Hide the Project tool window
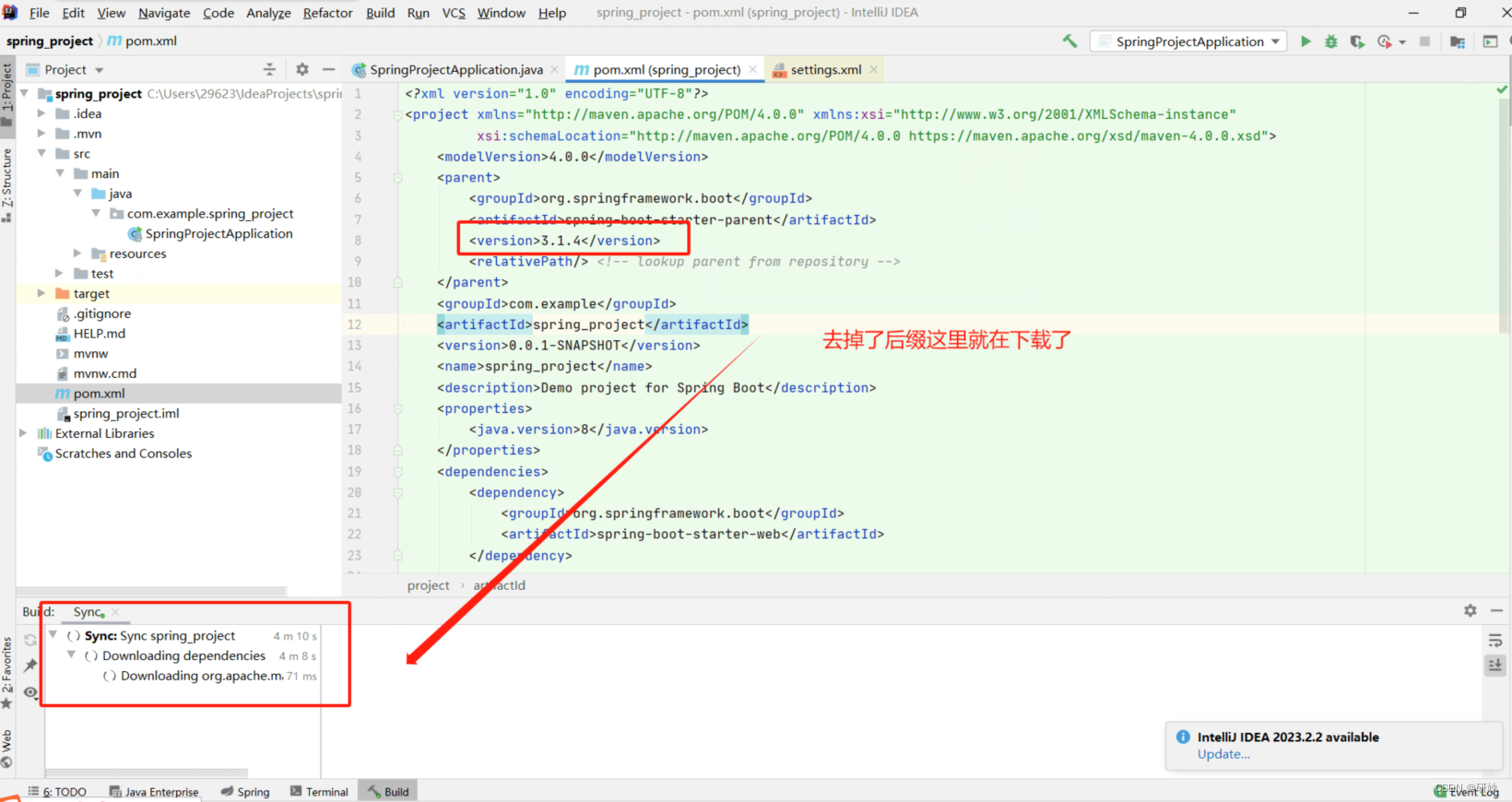 tap(329, 69)
